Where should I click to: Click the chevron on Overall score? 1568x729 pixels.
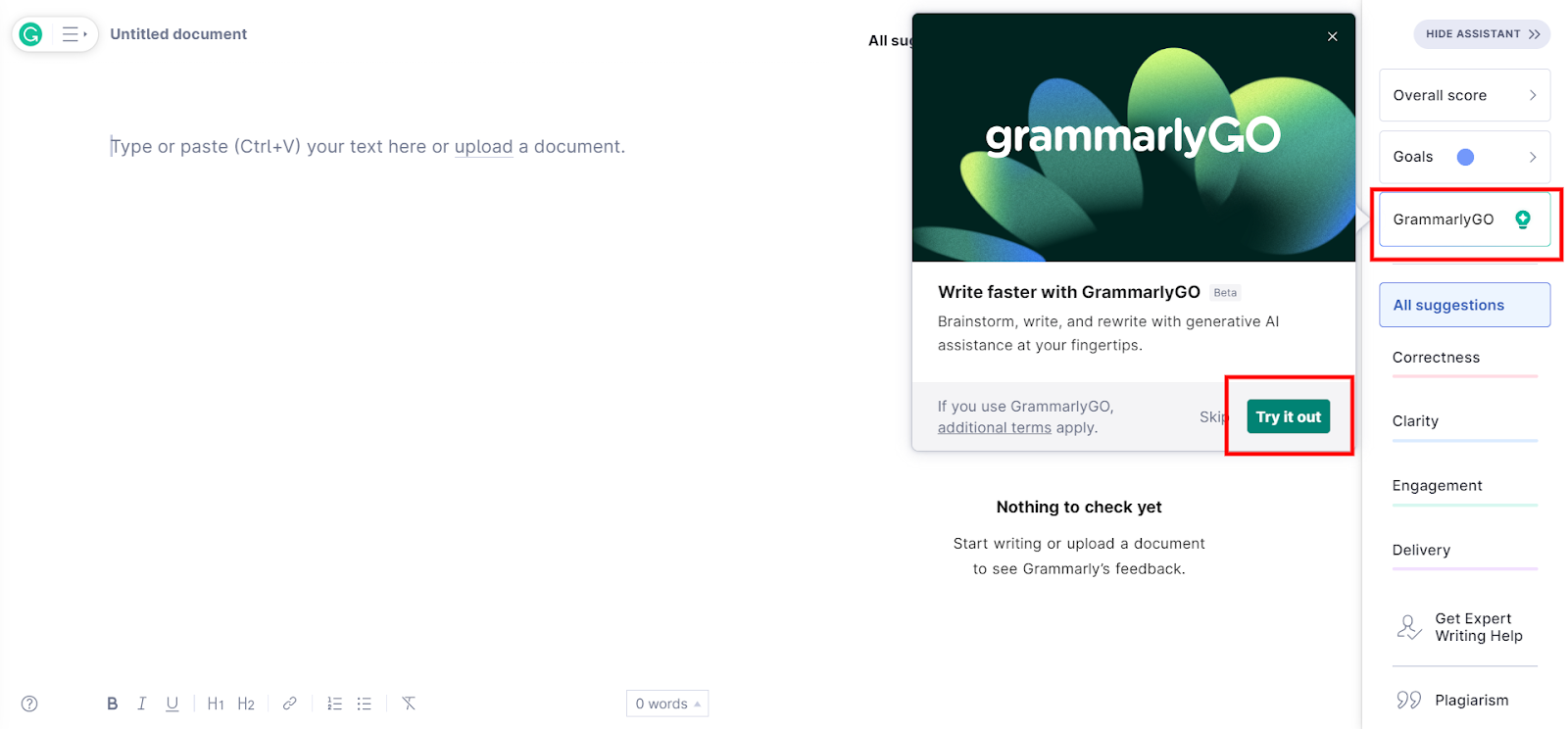1533,95
